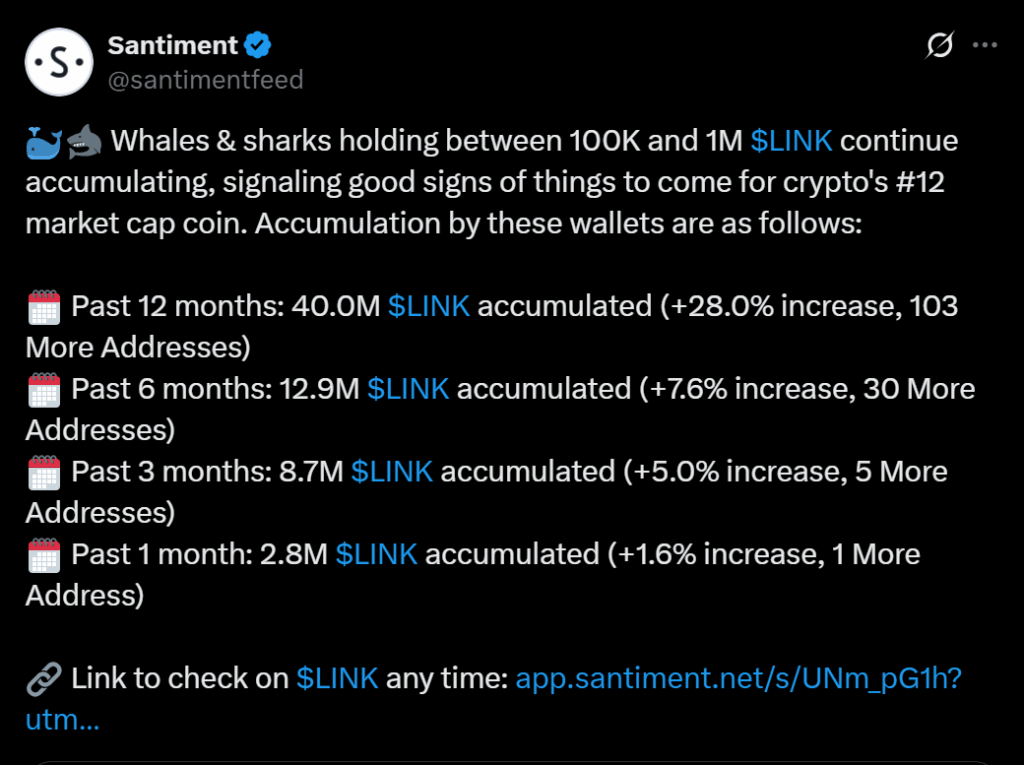This screenshot has height=765, width=1024.
Task: Click the calendar emoji beside Past 1 month
Action: click(x=44, y=555)
